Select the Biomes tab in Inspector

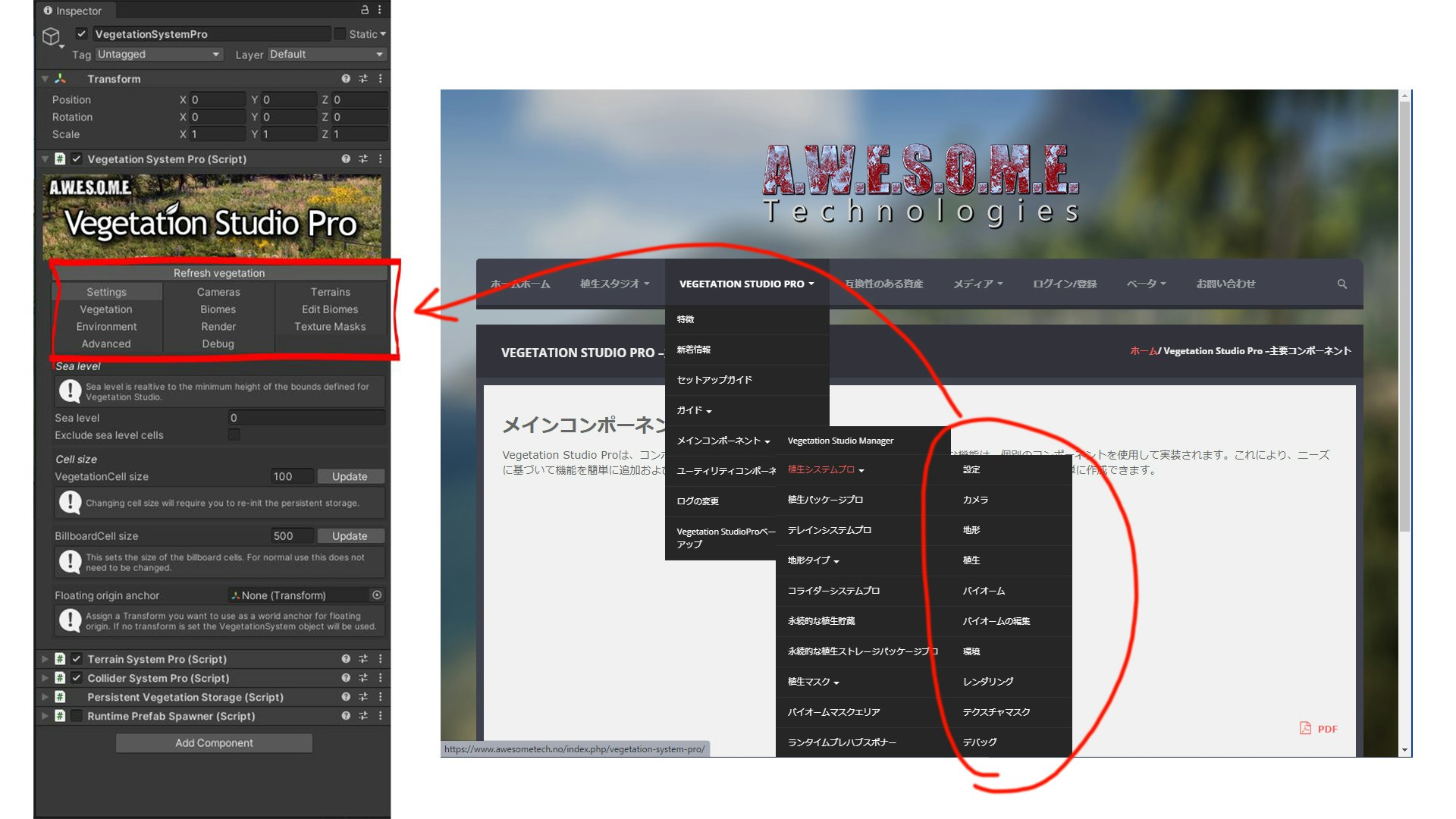218,309
